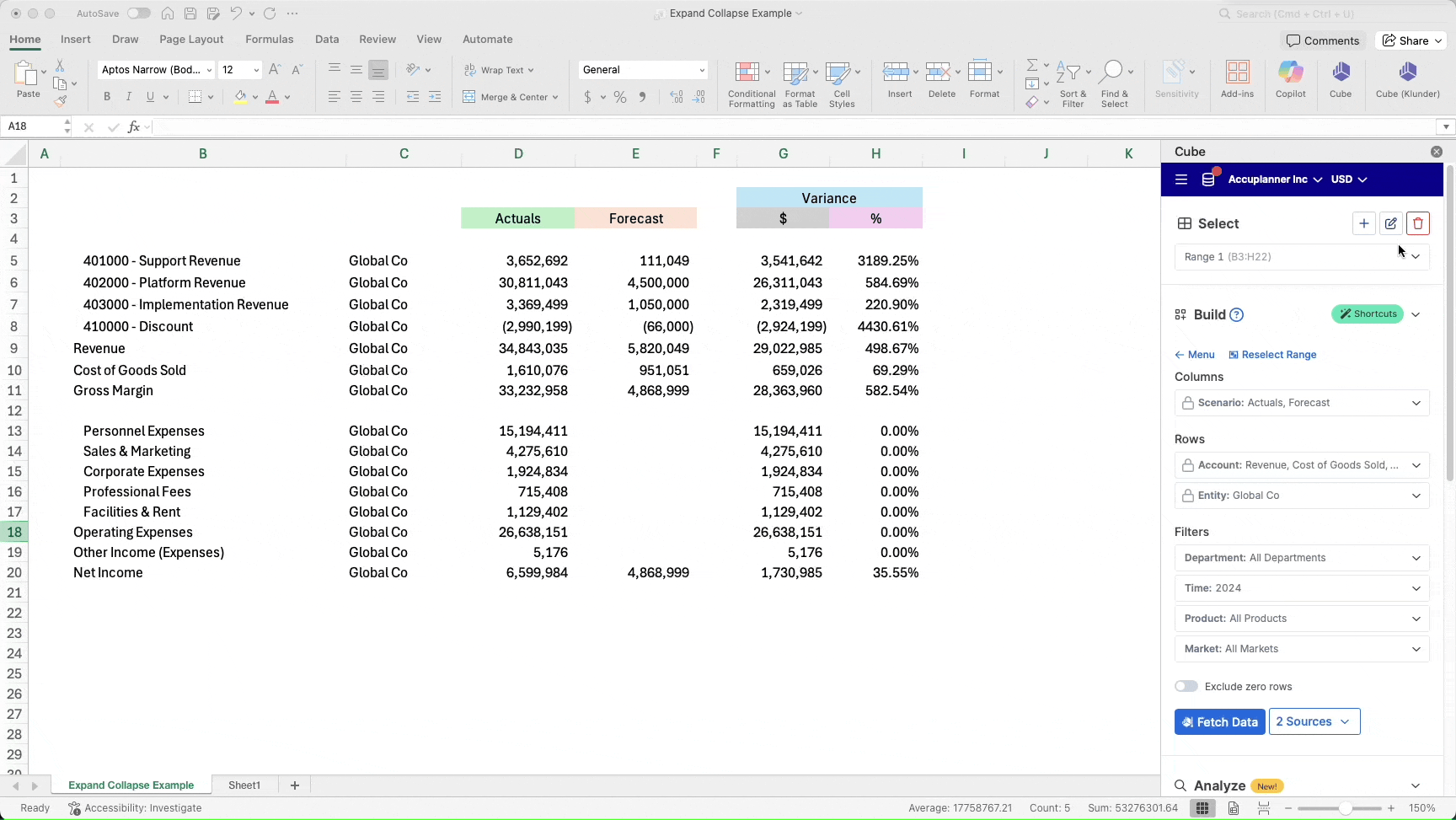Viewport: 1456px width, 820px height.
Task: Add a new range with plus icon
Action: point(1364,223)
